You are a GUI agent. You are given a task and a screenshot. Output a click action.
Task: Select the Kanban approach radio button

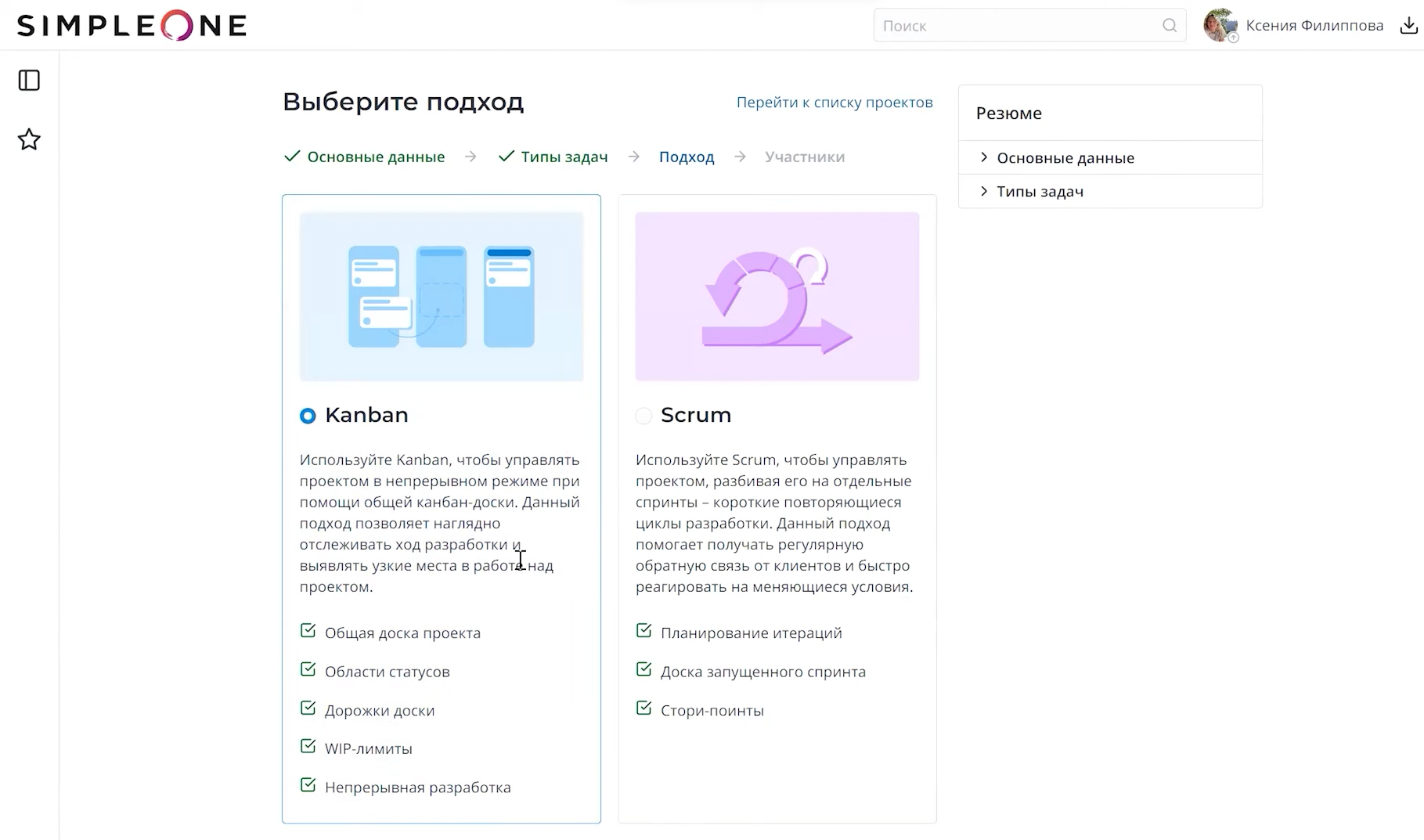point(307,416)
